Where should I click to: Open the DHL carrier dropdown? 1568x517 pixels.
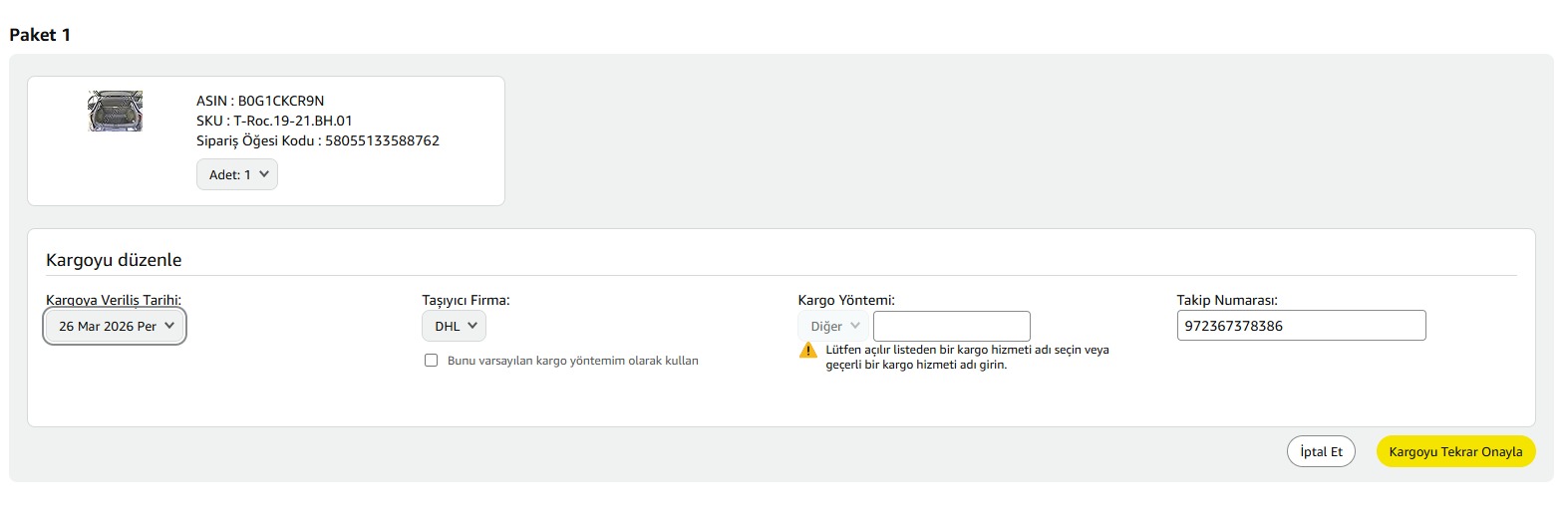click(x=455, y=326)
